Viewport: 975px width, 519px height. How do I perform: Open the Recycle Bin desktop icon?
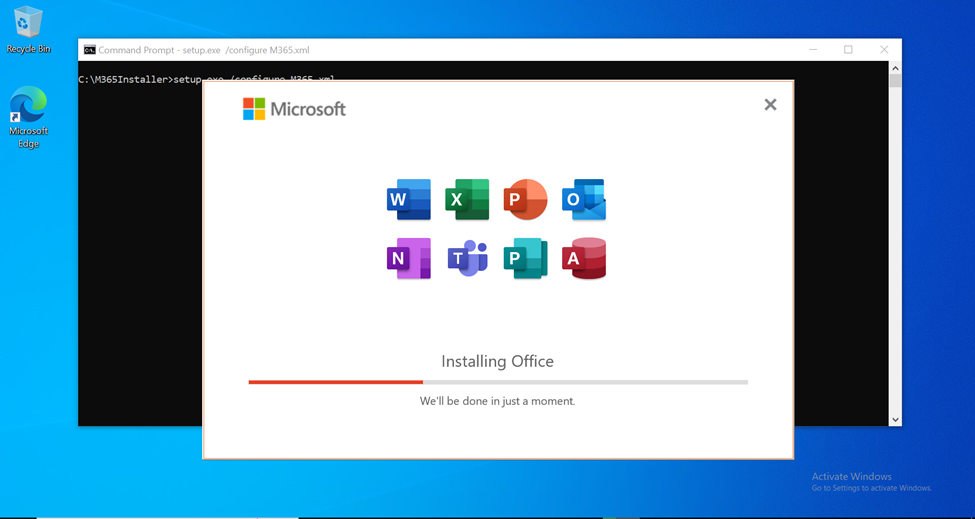tap(28, 30)
